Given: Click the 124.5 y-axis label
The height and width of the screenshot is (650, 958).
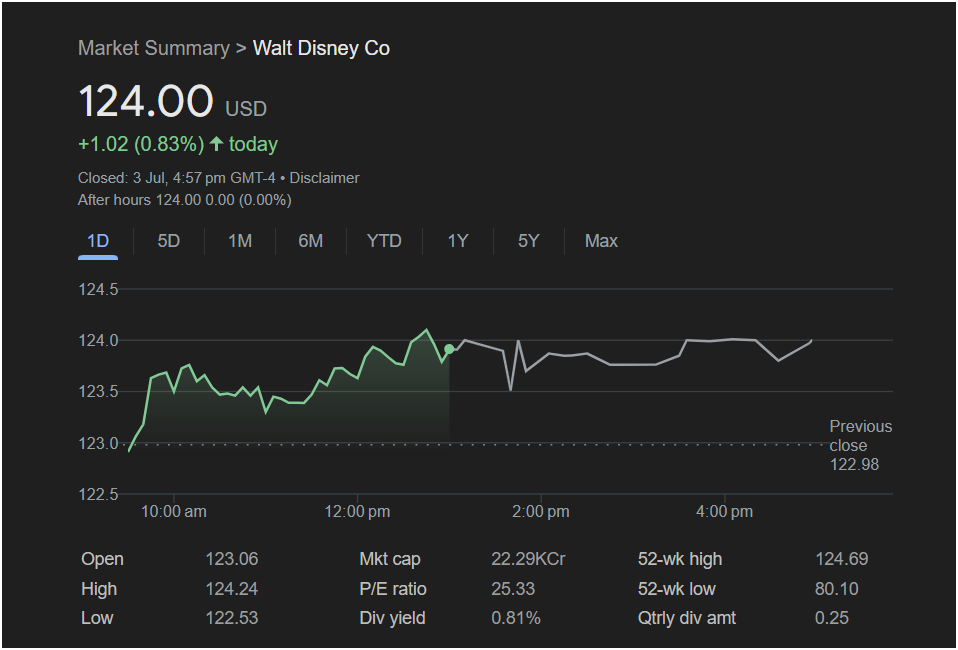Looking at the screenshot, I should point(98,289).
